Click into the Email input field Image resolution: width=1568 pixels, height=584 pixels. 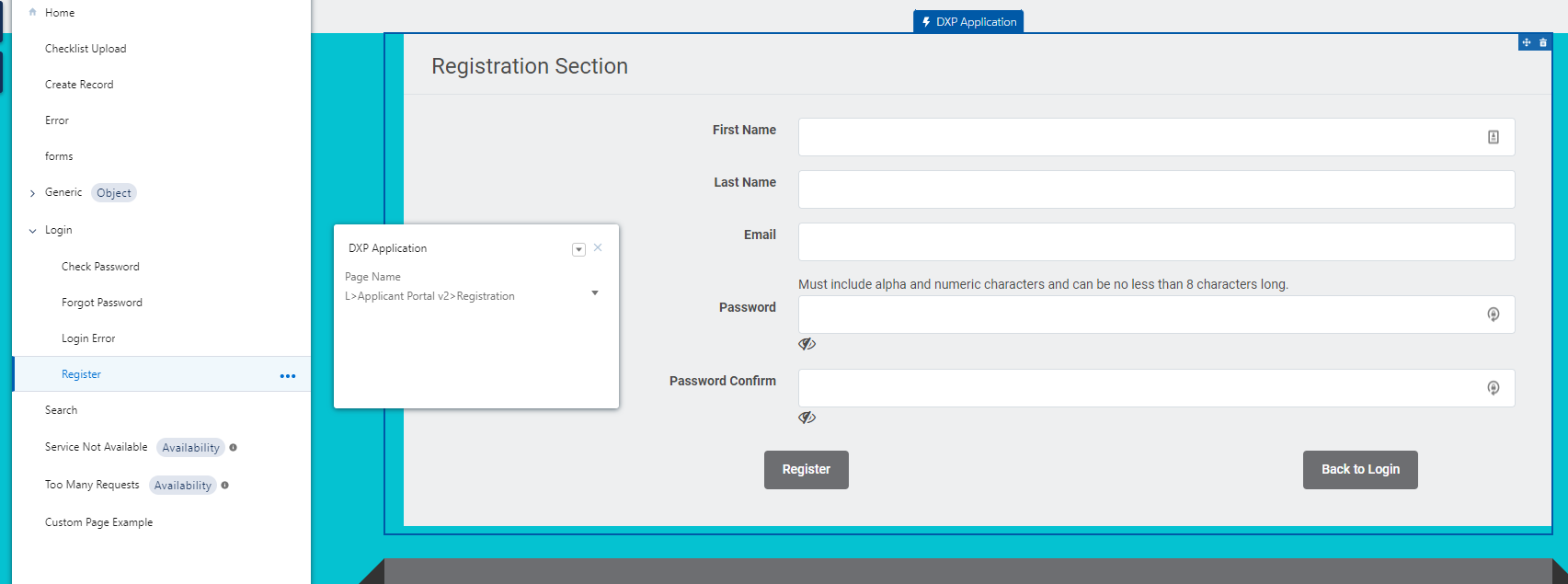1155,242
